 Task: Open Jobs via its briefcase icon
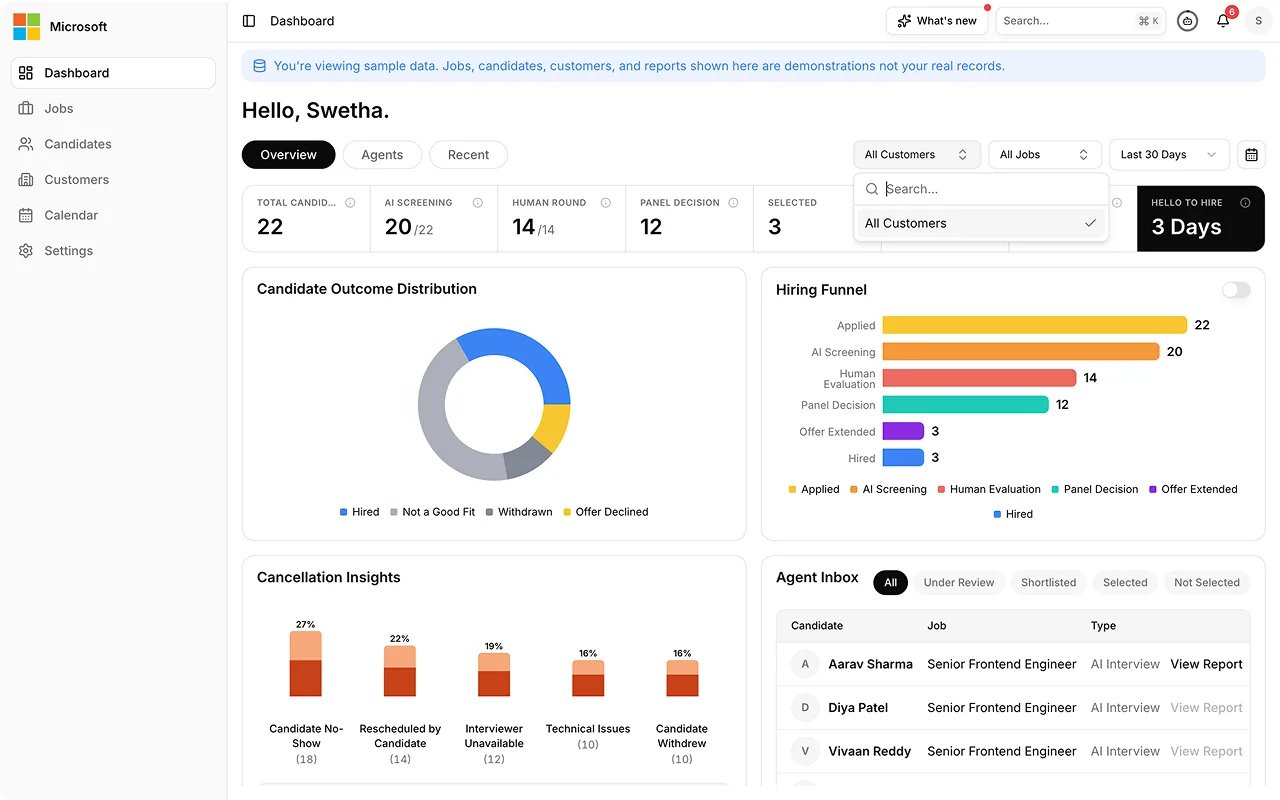[x=26, y=108]
